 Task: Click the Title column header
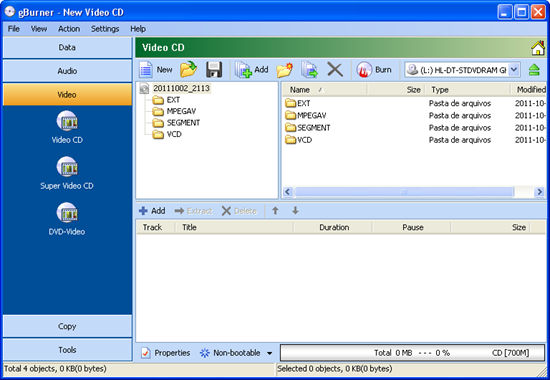pyautogui.click(x=234, y=227)
